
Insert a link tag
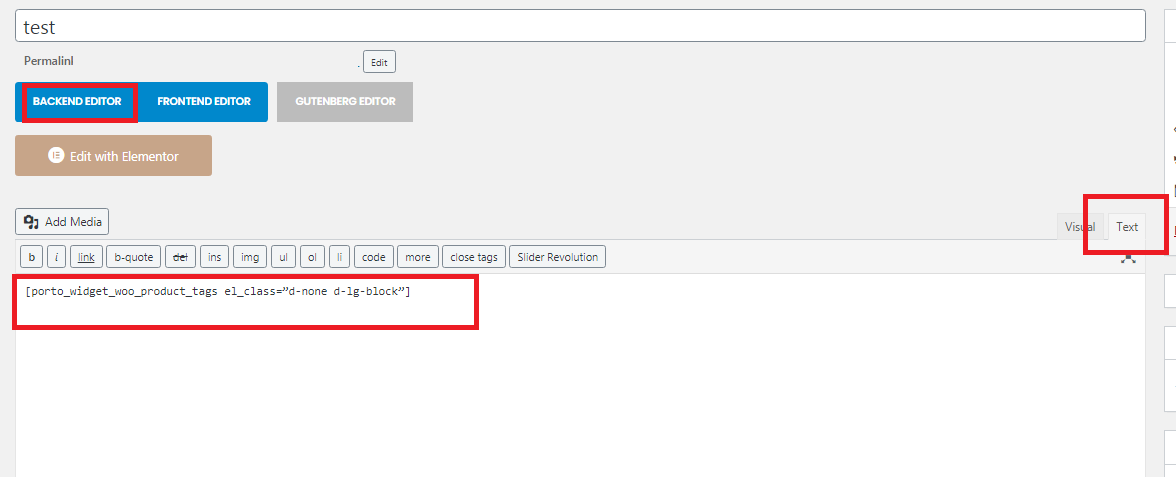pyautogui.click(x=86, y=257)
